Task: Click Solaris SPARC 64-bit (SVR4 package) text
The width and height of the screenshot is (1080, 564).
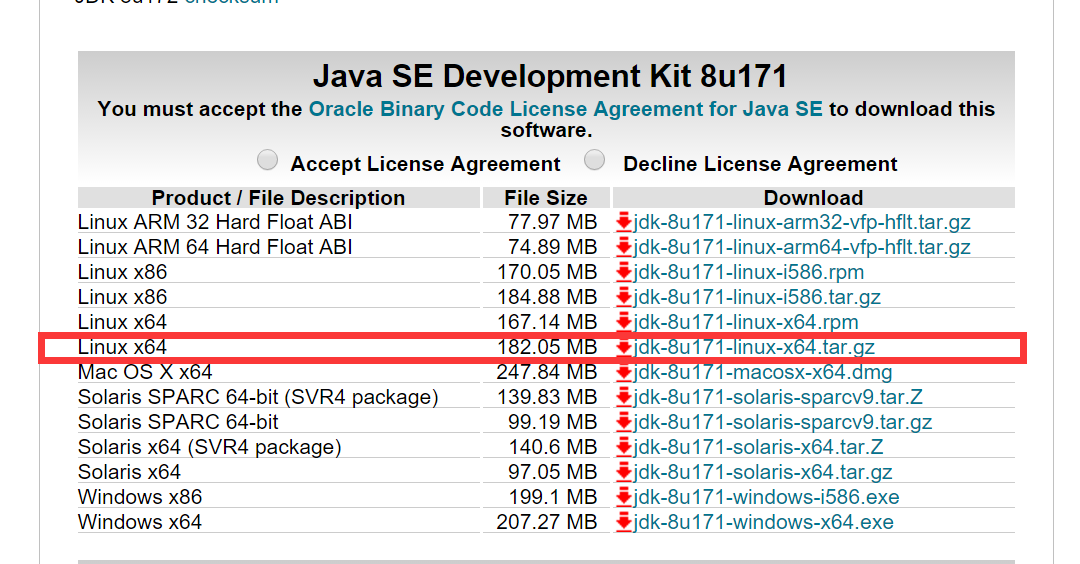Action: pyautogui.click(x=258, y=397)
